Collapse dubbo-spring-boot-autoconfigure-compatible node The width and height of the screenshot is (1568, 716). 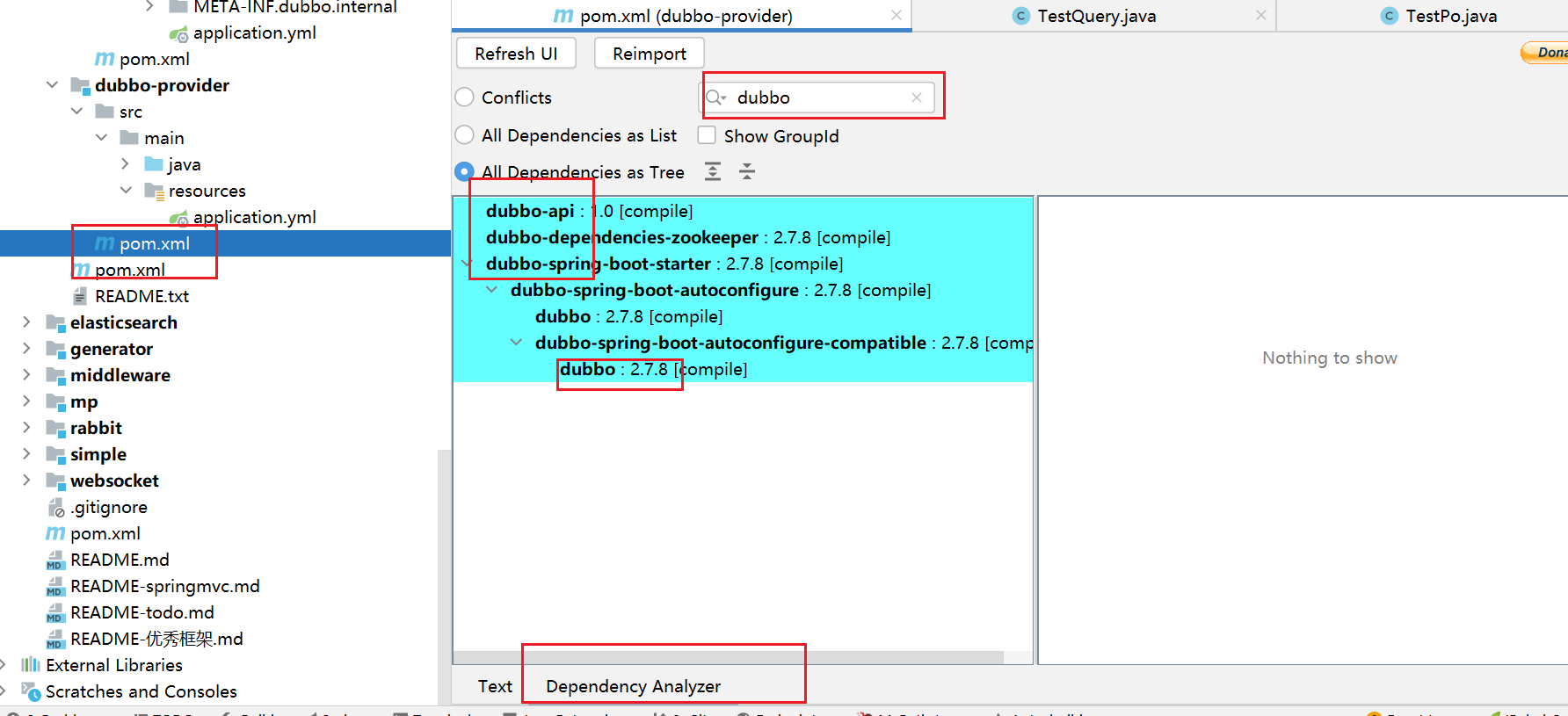coord(516,343)
